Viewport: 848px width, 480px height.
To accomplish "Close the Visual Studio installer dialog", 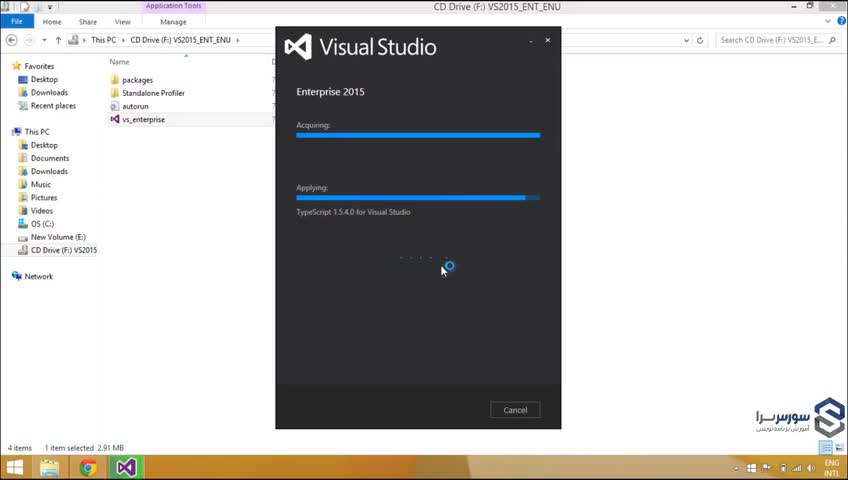I will pos(547,40).
